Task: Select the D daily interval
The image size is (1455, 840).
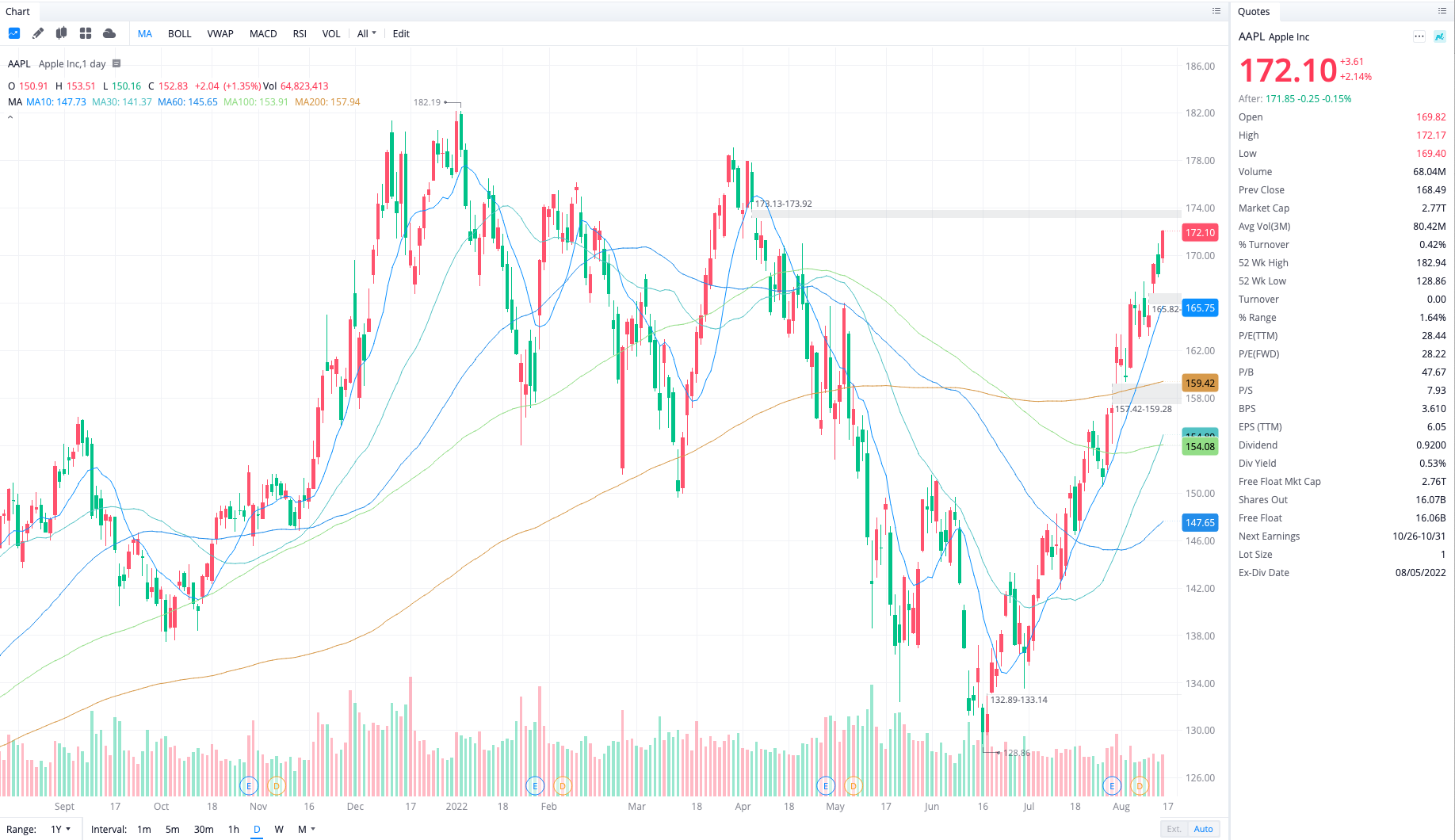Action: [256, 829]
